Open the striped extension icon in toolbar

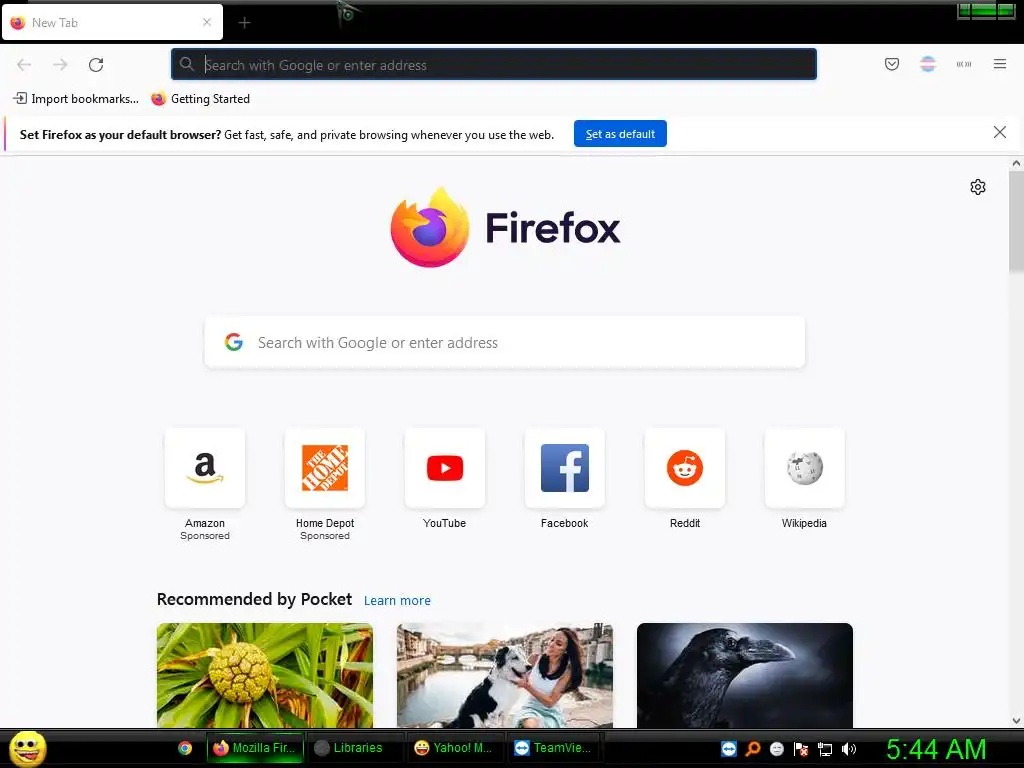pos(927,64)
